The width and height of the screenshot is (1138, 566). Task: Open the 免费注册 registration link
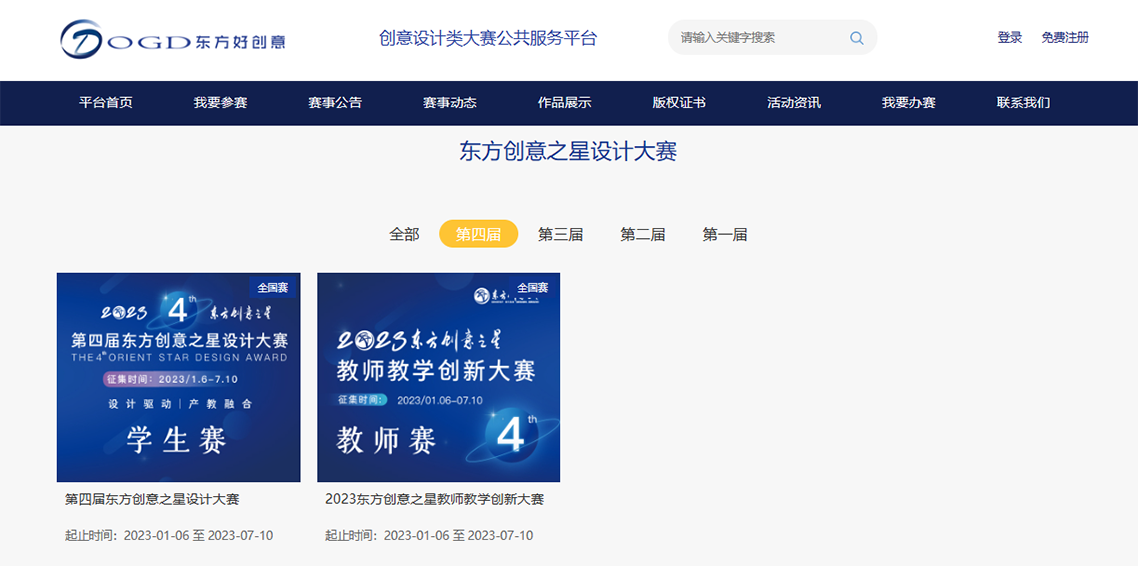pyautogui.click(x=1064, y=38)
